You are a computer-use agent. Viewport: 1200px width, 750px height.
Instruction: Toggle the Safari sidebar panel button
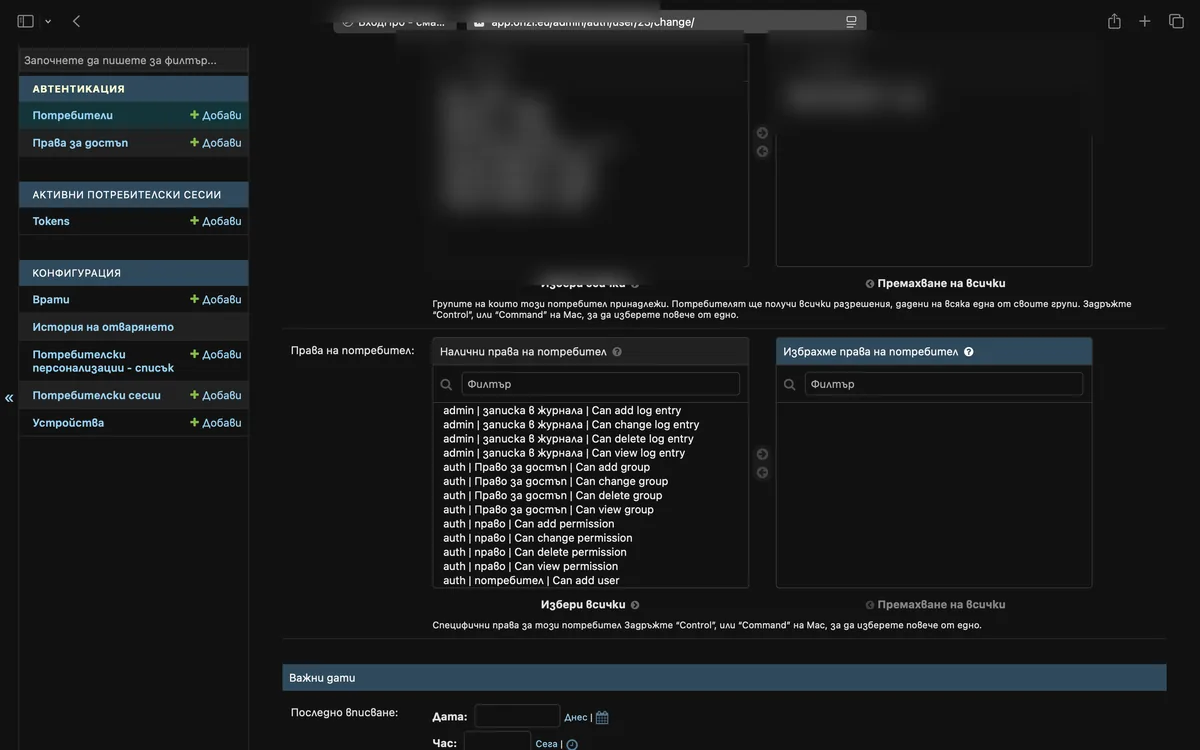click(26, 21)
